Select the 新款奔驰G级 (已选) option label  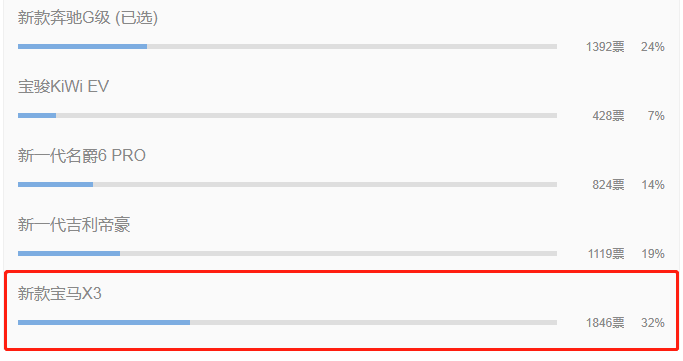pyautogui.click(x=88, y=18)
